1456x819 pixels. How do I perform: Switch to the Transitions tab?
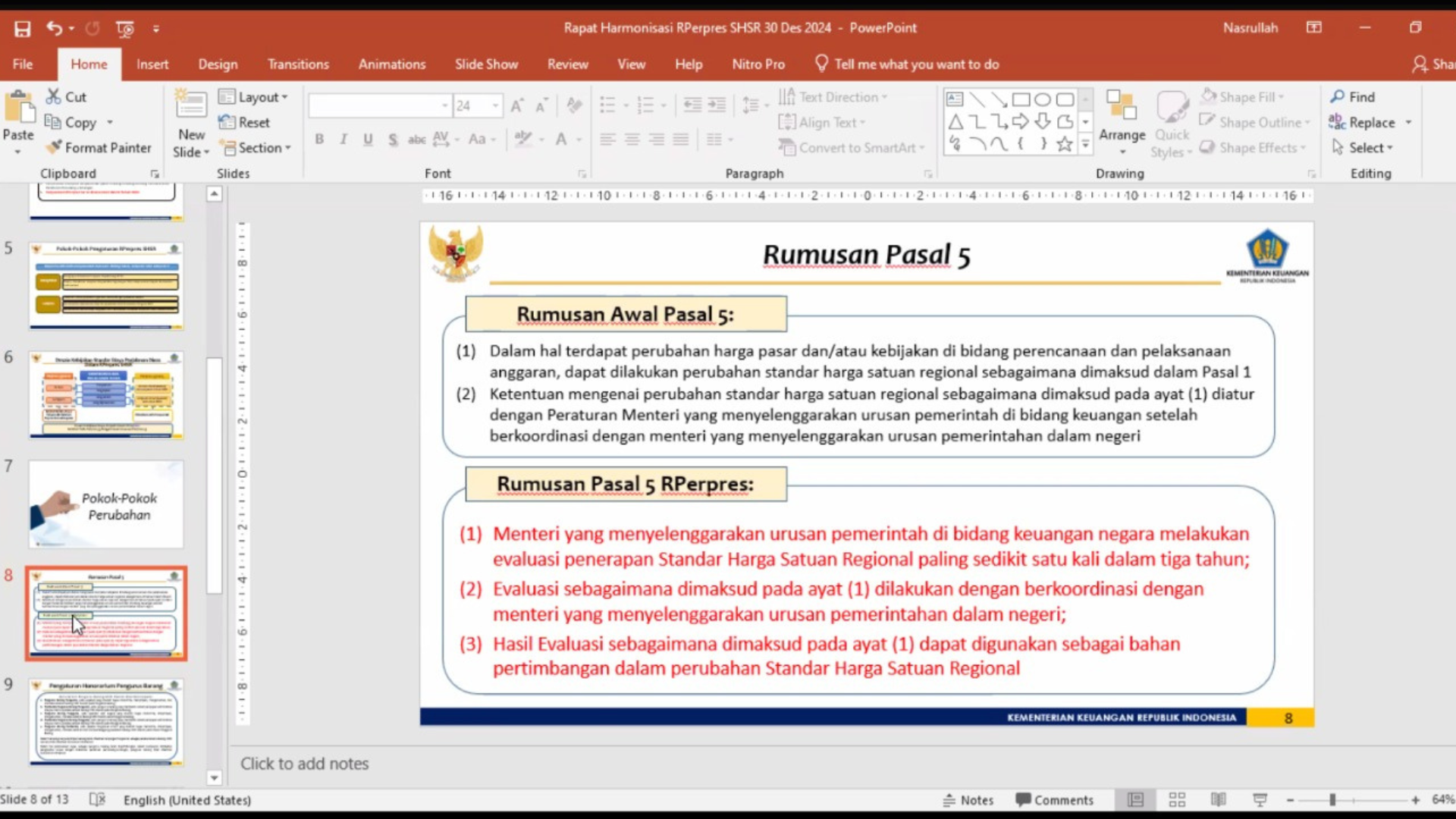(298, 64)
